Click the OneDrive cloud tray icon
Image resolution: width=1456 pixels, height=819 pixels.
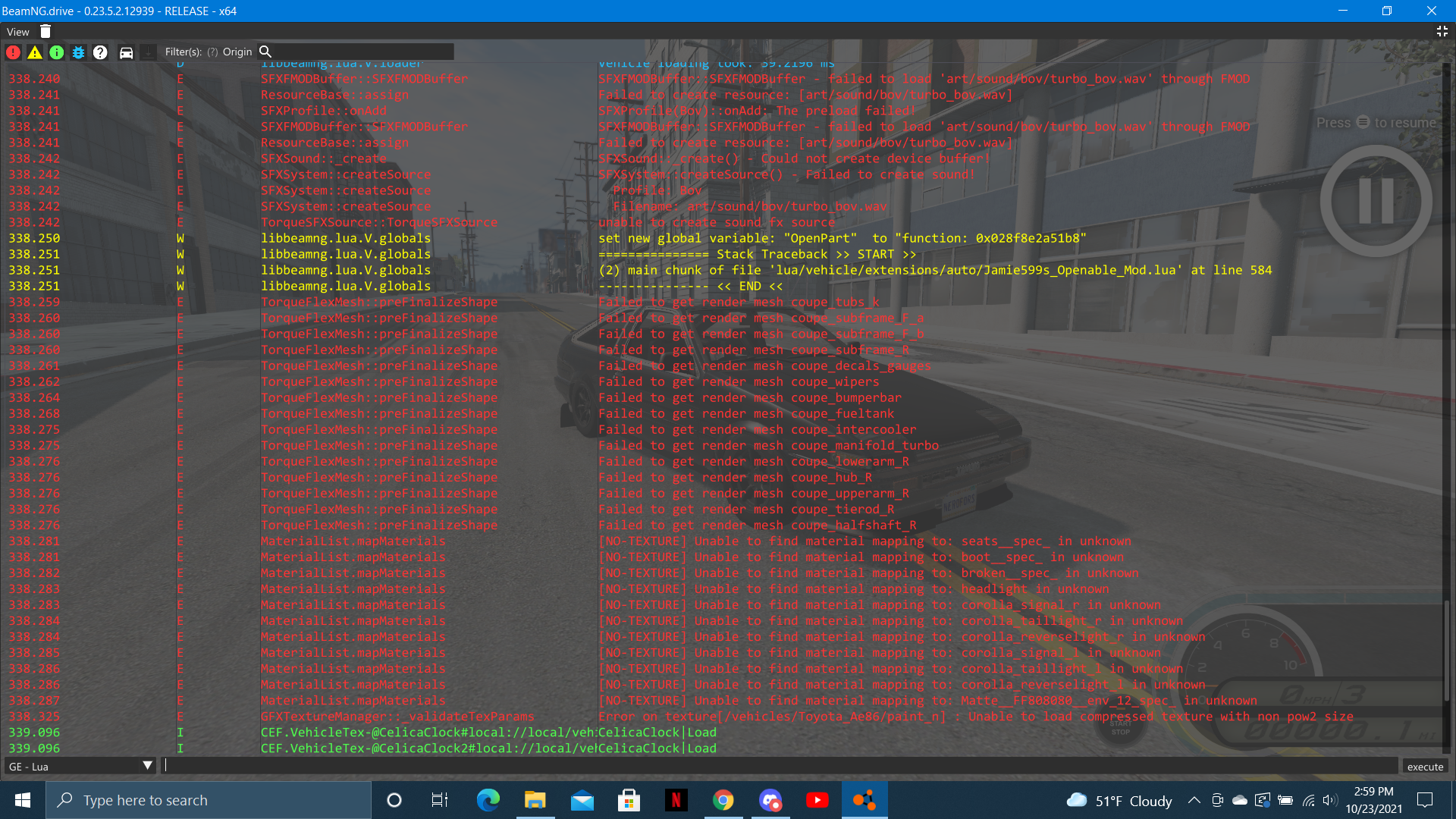[1240, 800]
